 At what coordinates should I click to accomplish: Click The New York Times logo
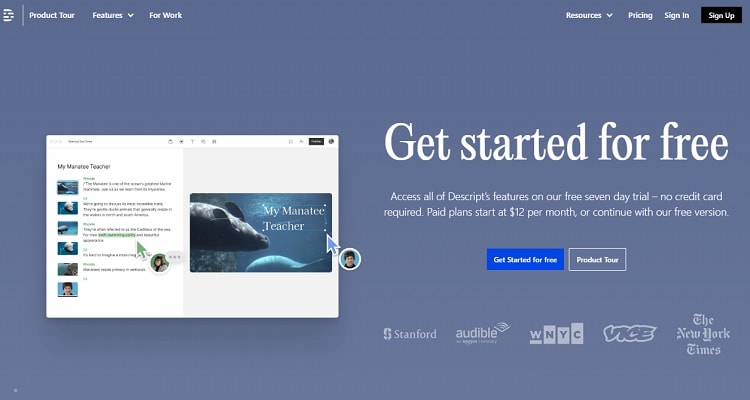click(703, 334)
